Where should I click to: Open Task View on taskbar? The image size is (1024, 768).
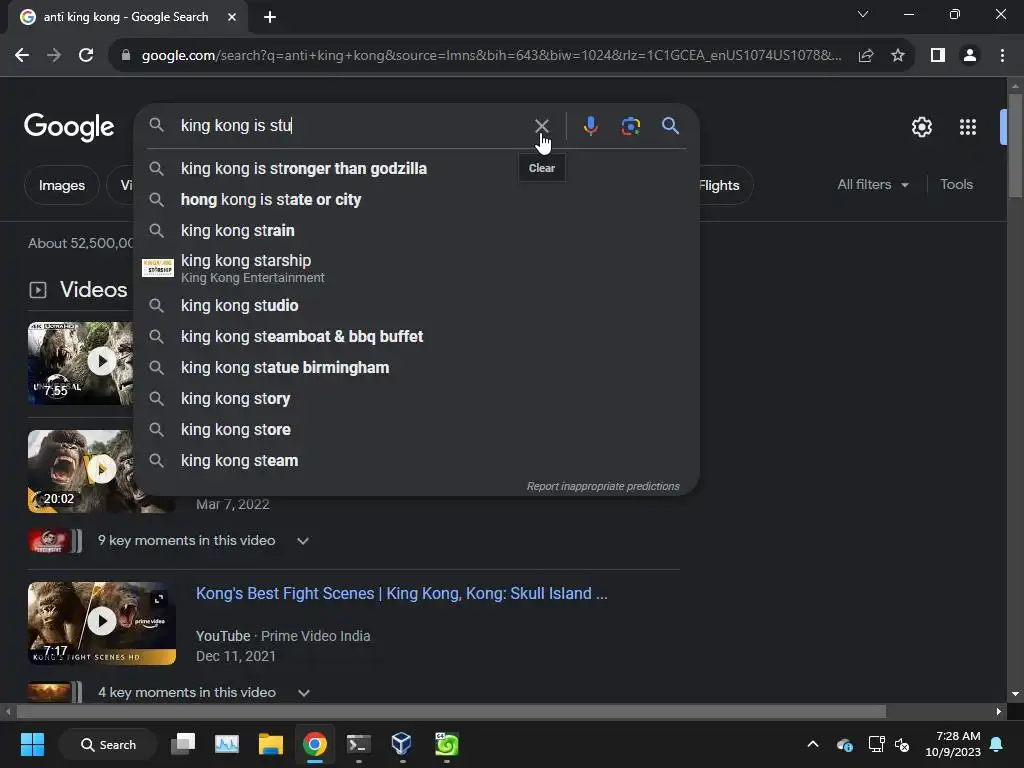(x=183, y=744)
